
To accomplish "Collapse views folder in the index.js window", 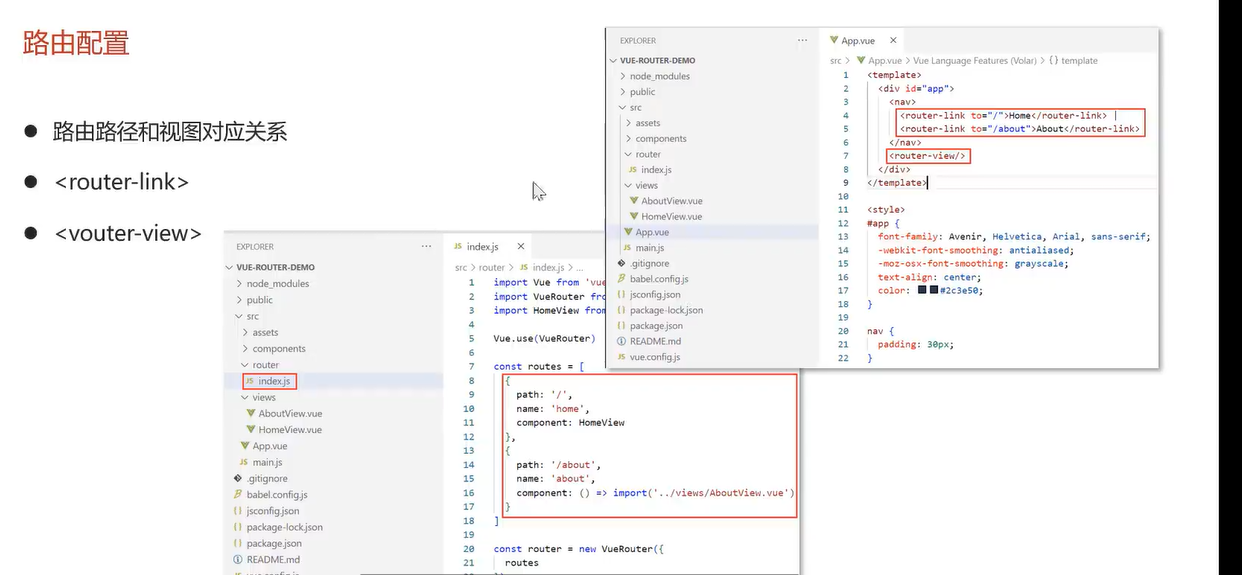I will tap(264, 397).
